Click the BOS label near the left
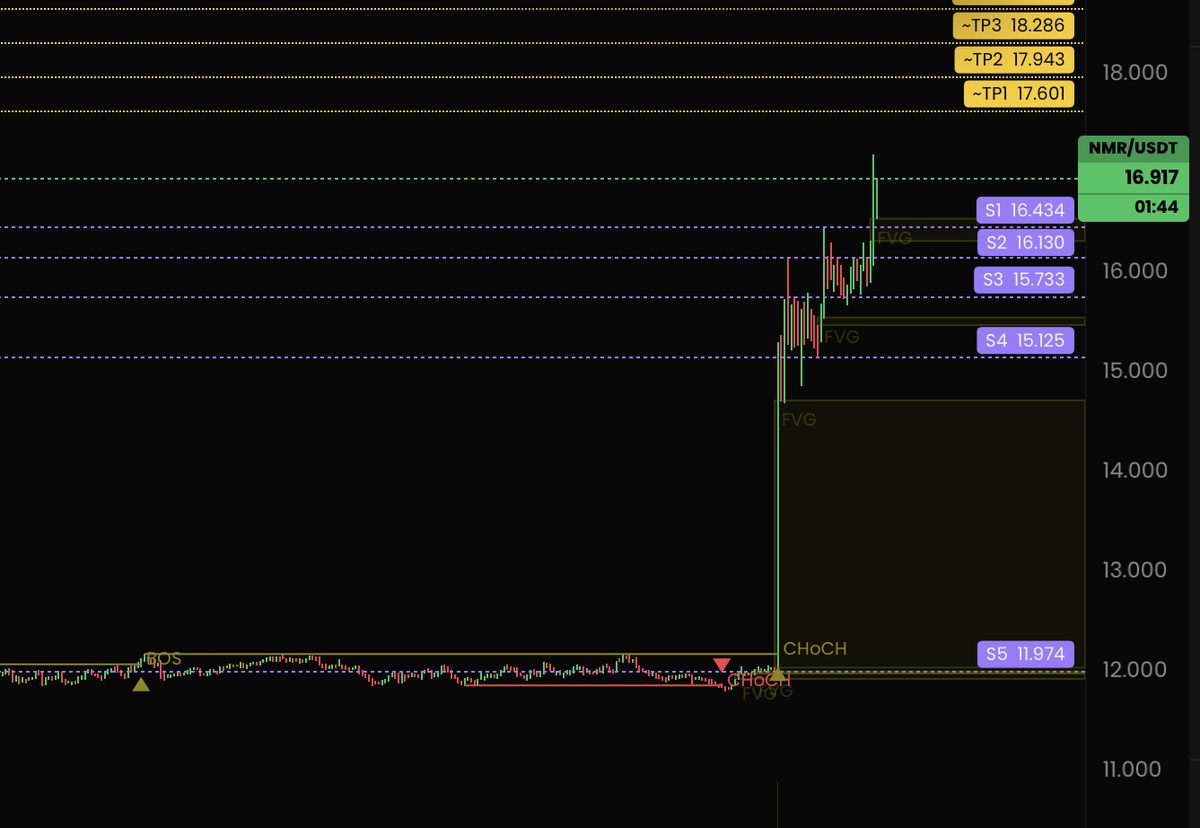This screenshot has width=1200, height=828. tap(164, 659)
